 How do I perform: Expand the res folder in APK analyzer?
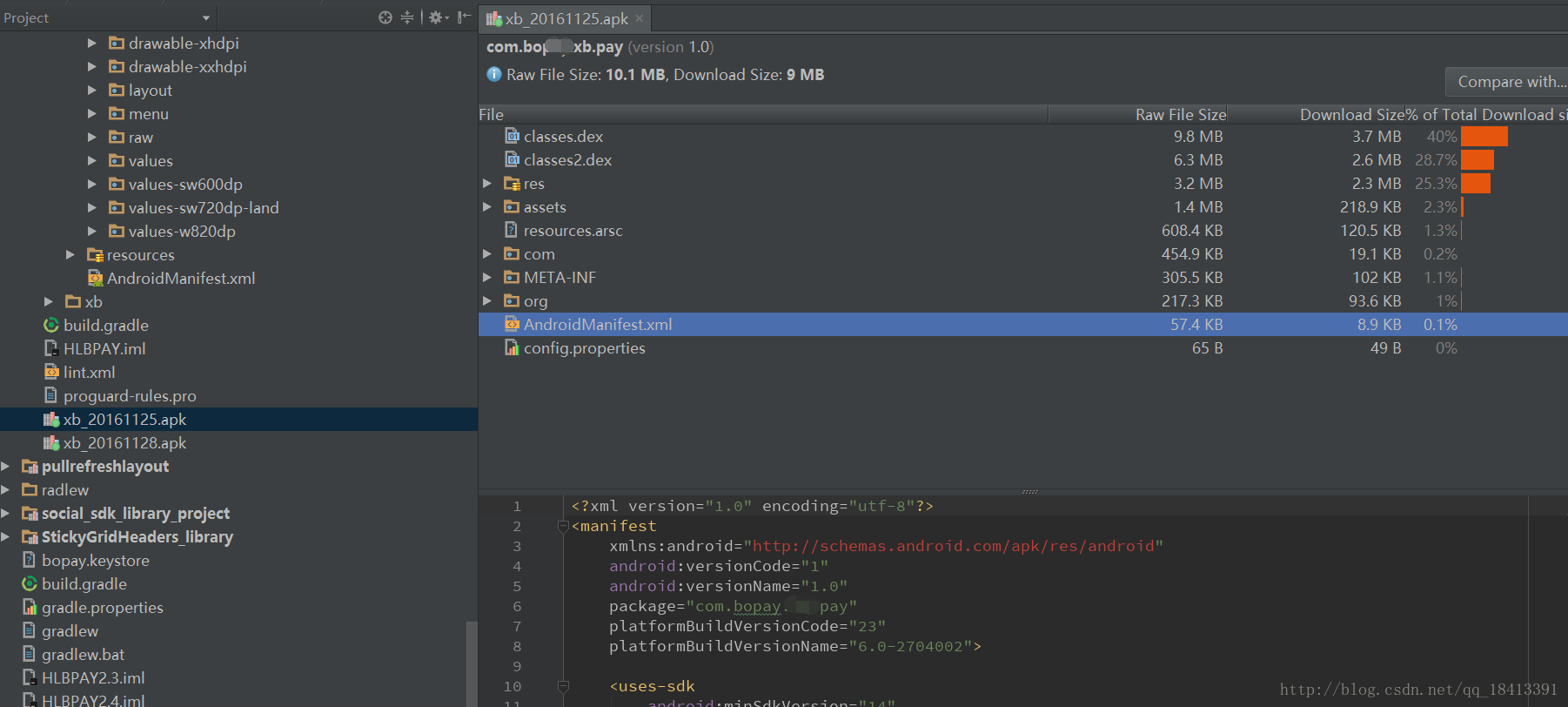487,184
